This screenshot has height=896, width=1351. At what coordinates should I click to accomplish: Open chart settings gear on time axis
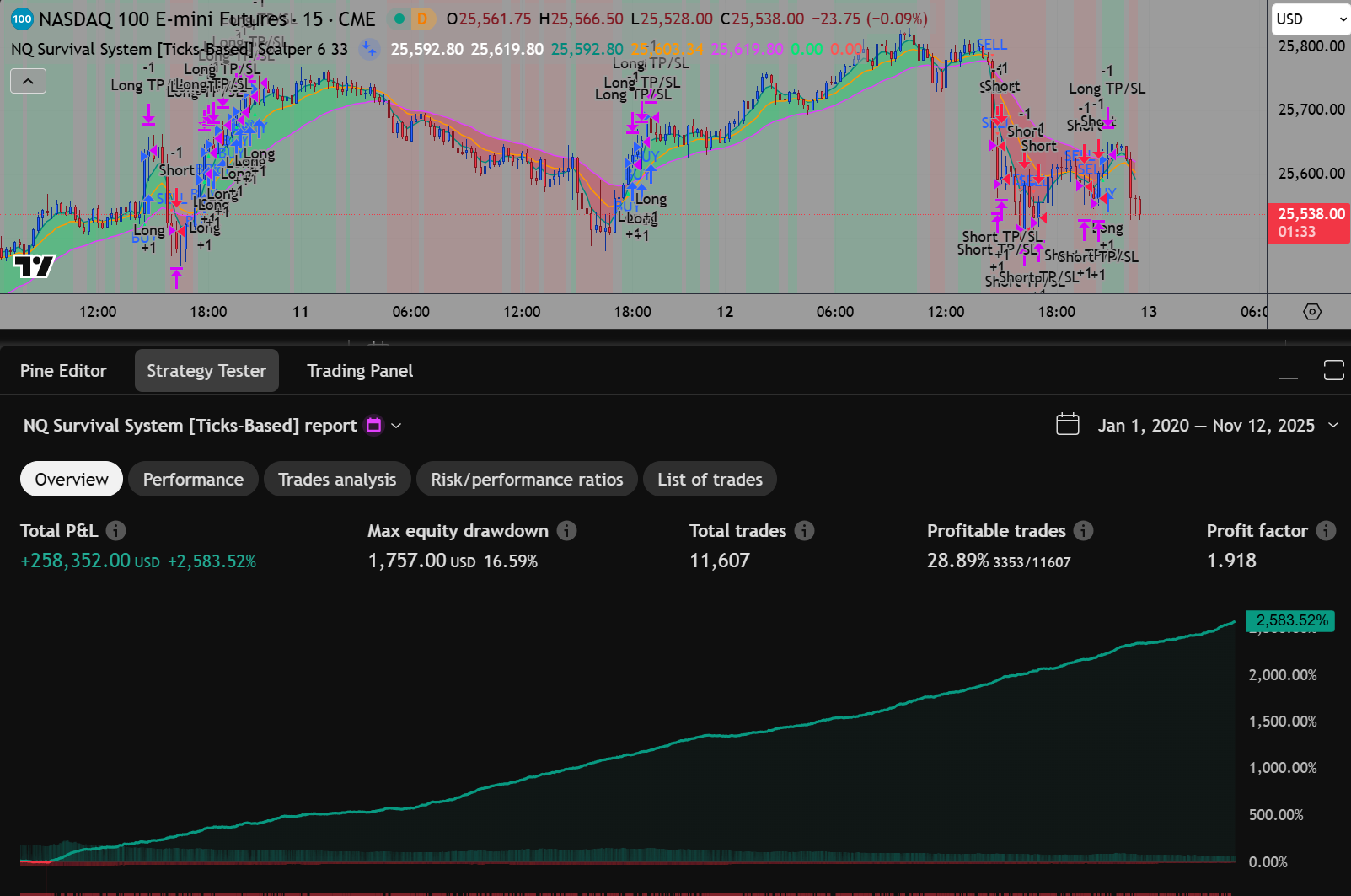coord(1312,312)
